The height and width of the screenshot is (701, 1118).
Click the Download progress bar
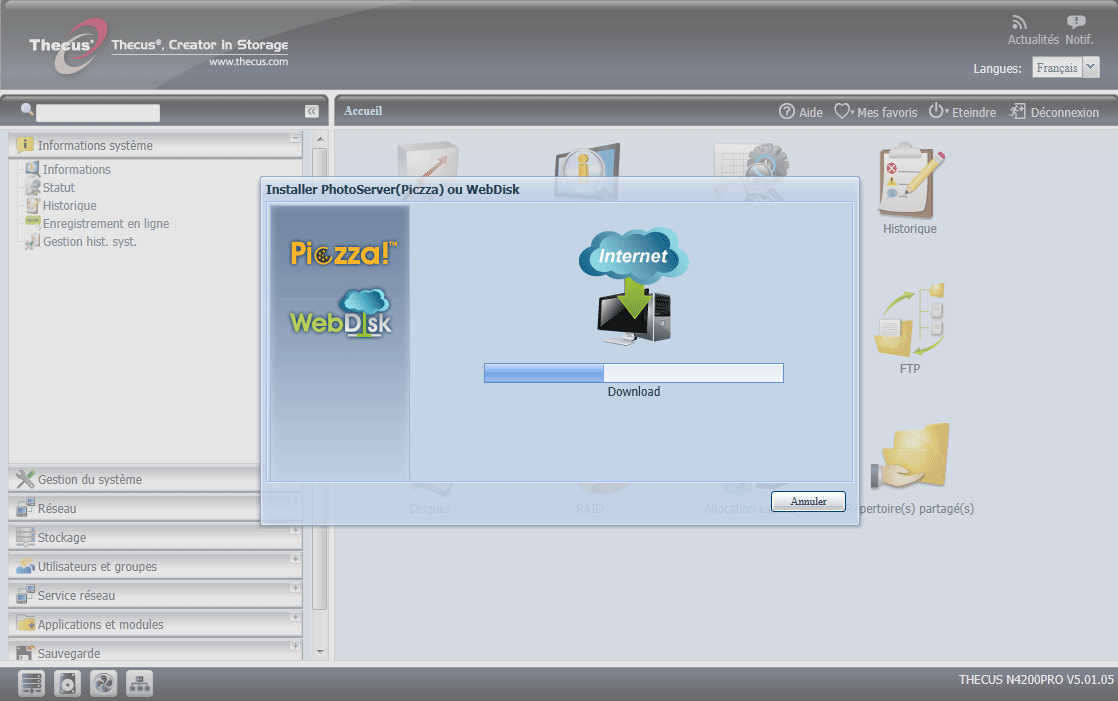point(634,373)
